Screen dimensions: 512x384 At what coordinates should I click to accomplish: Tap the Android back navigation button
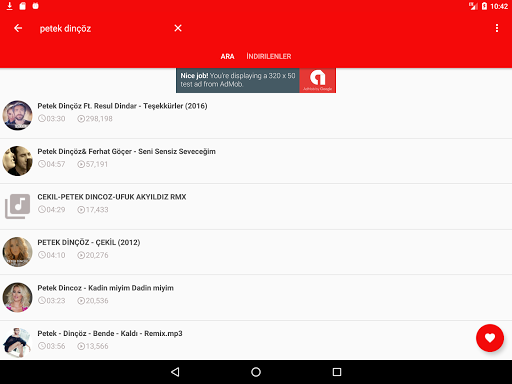click(x=175, y=372)
